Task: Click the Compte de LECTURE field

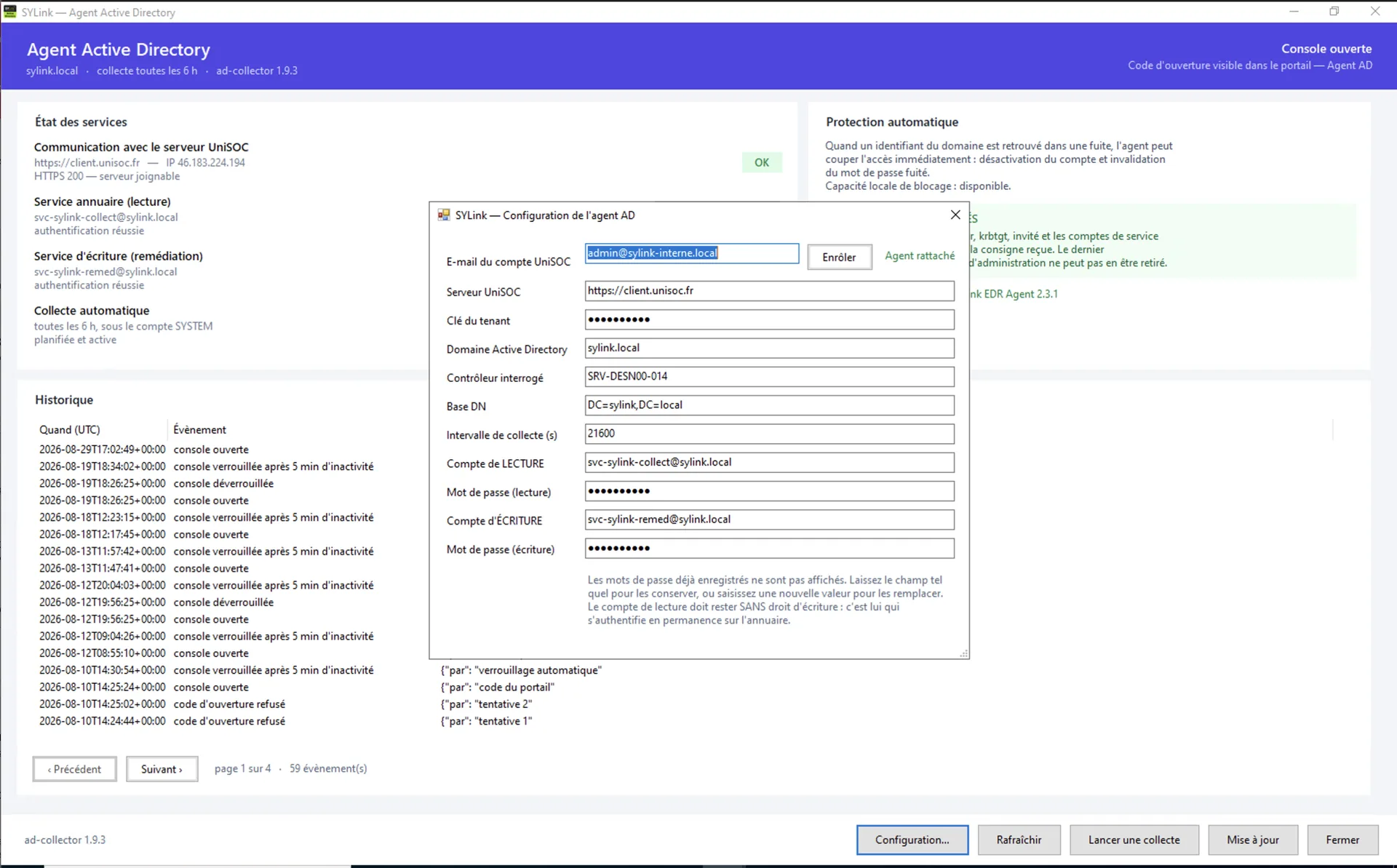Action: [769, 462]
